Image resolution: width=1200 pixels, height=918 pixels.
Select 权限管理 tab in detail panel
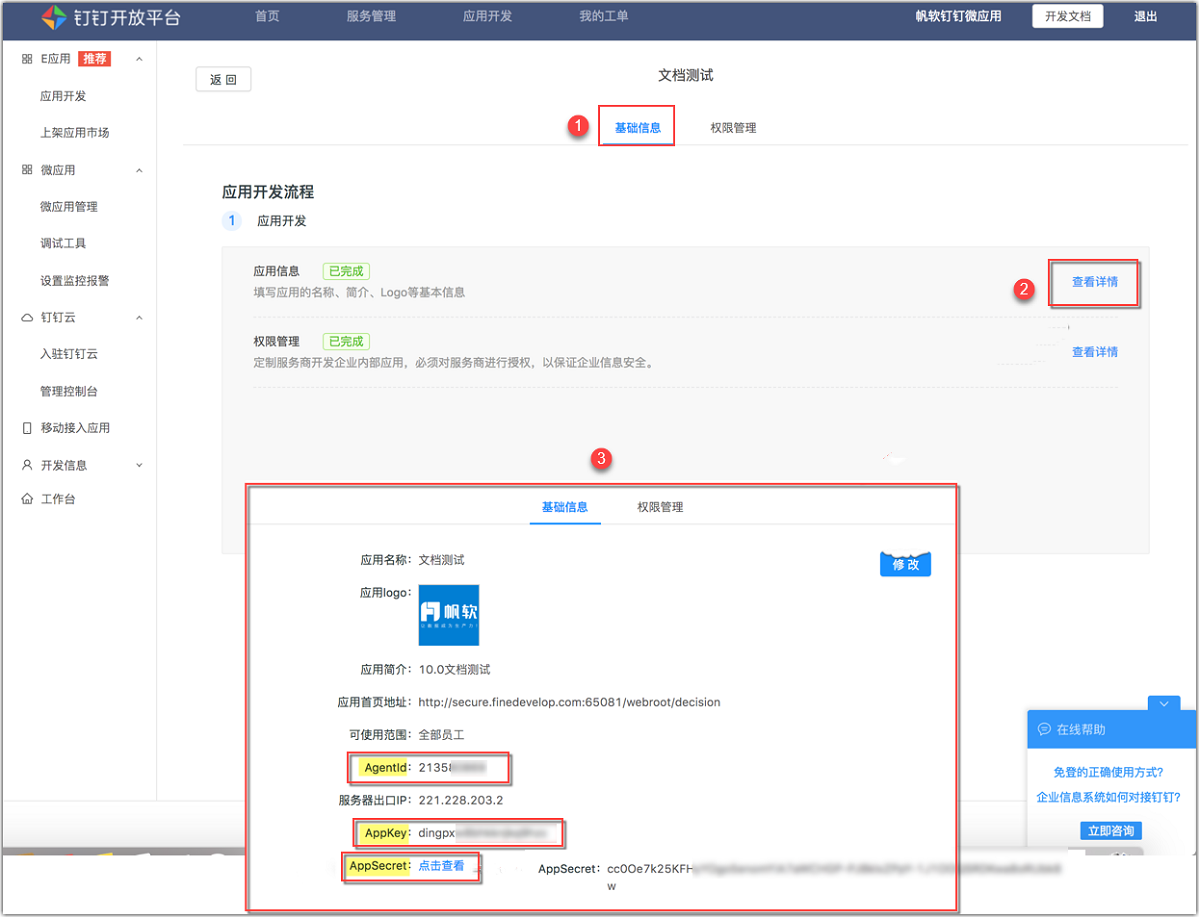pyautogui.click(x=660, y=507)
